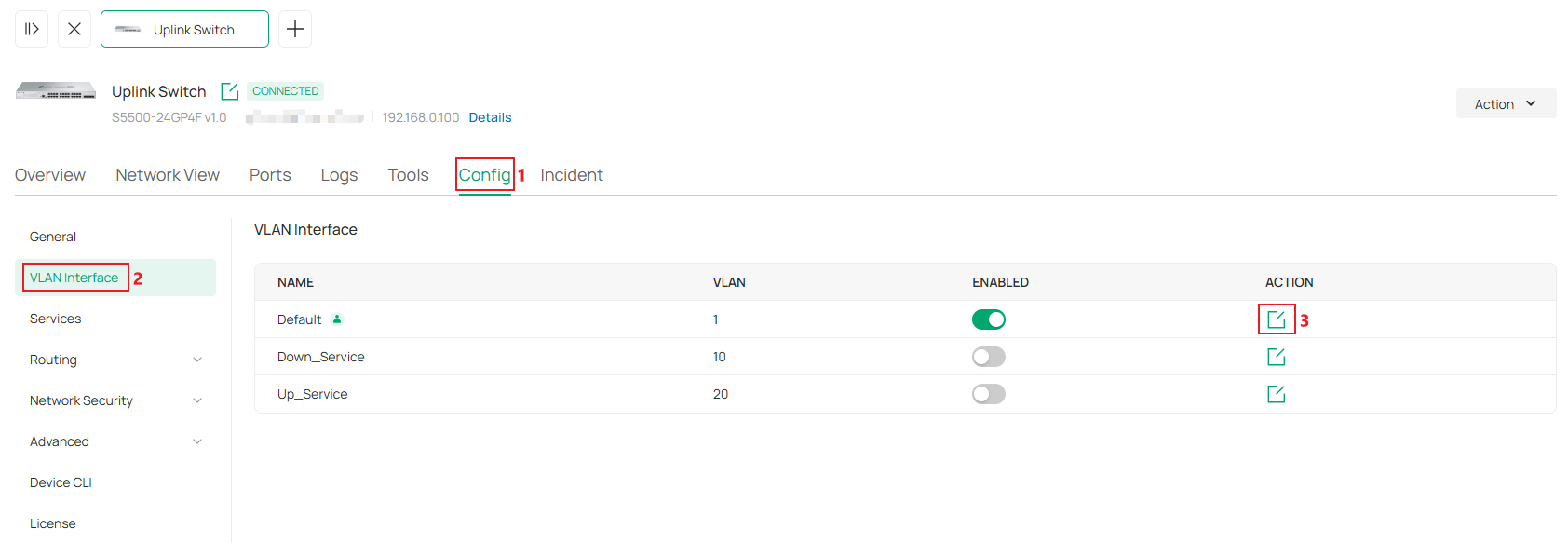Image resolution: width=1568 pixels, height=543 pixels.
Task: Enable the Down_Service VLAN interface
Action: 989,356
